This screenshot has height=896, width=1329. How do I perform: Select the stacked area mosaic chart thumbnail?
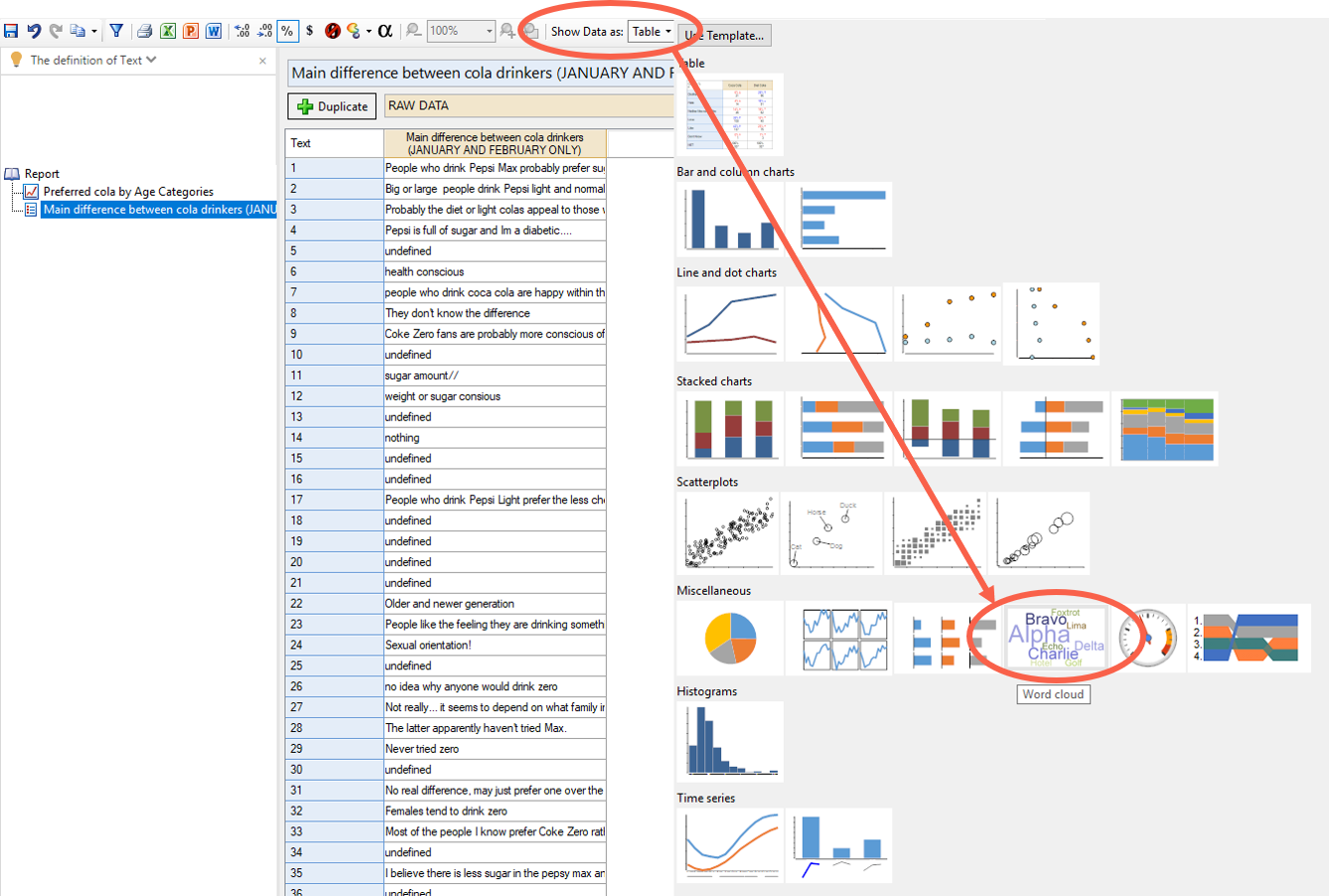[x=1166, y=428]
